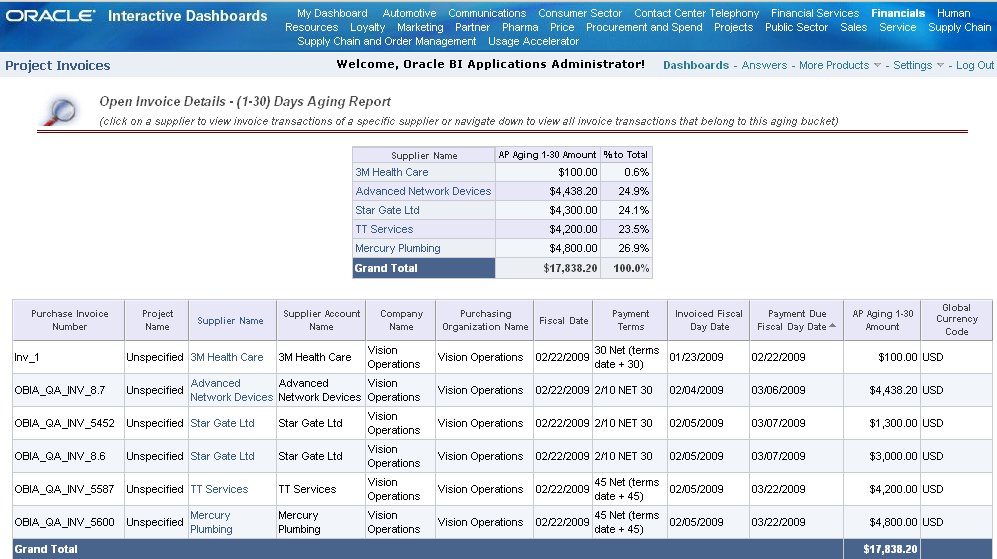Click the Oracle logo
The image size is (997, 559).
click(51, 16)
